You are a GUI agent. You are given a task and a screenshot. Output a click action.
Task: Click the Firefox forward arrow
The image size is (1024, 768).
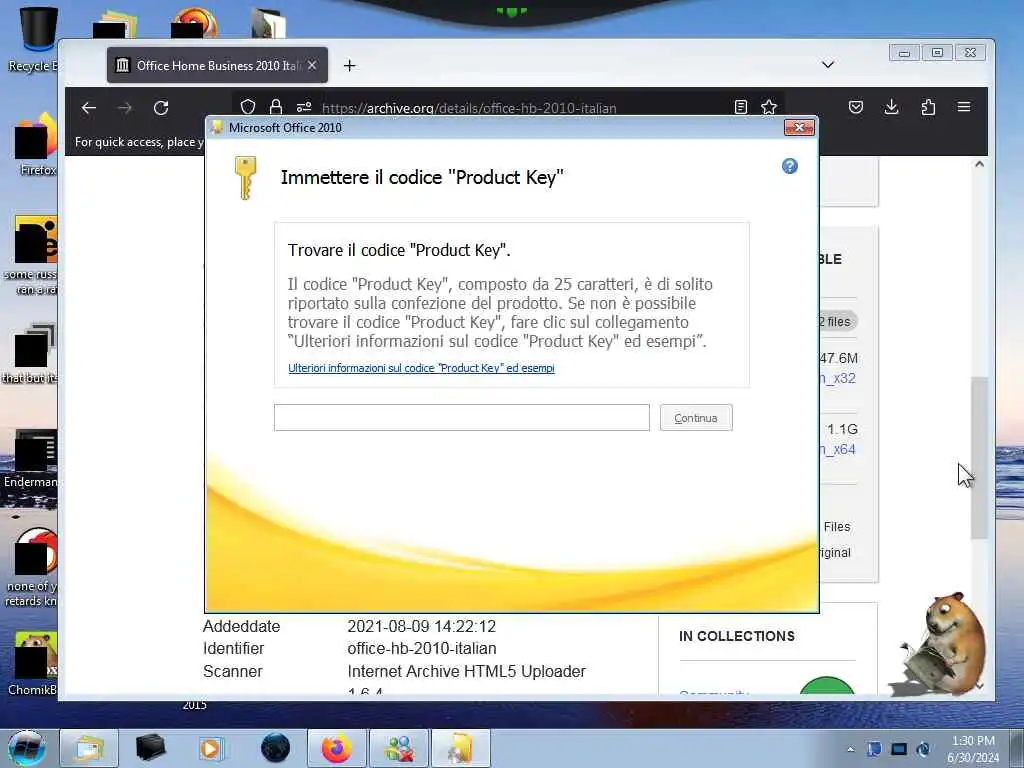pos(125,108)
